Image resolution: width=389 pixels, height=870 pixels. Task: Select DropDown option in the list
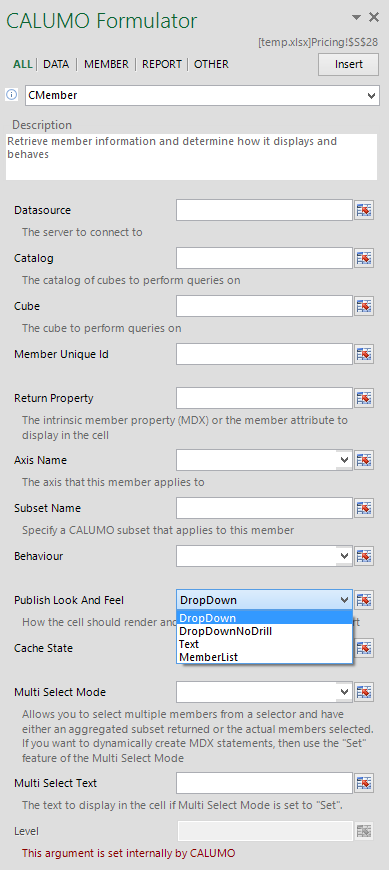pos(264,618)
